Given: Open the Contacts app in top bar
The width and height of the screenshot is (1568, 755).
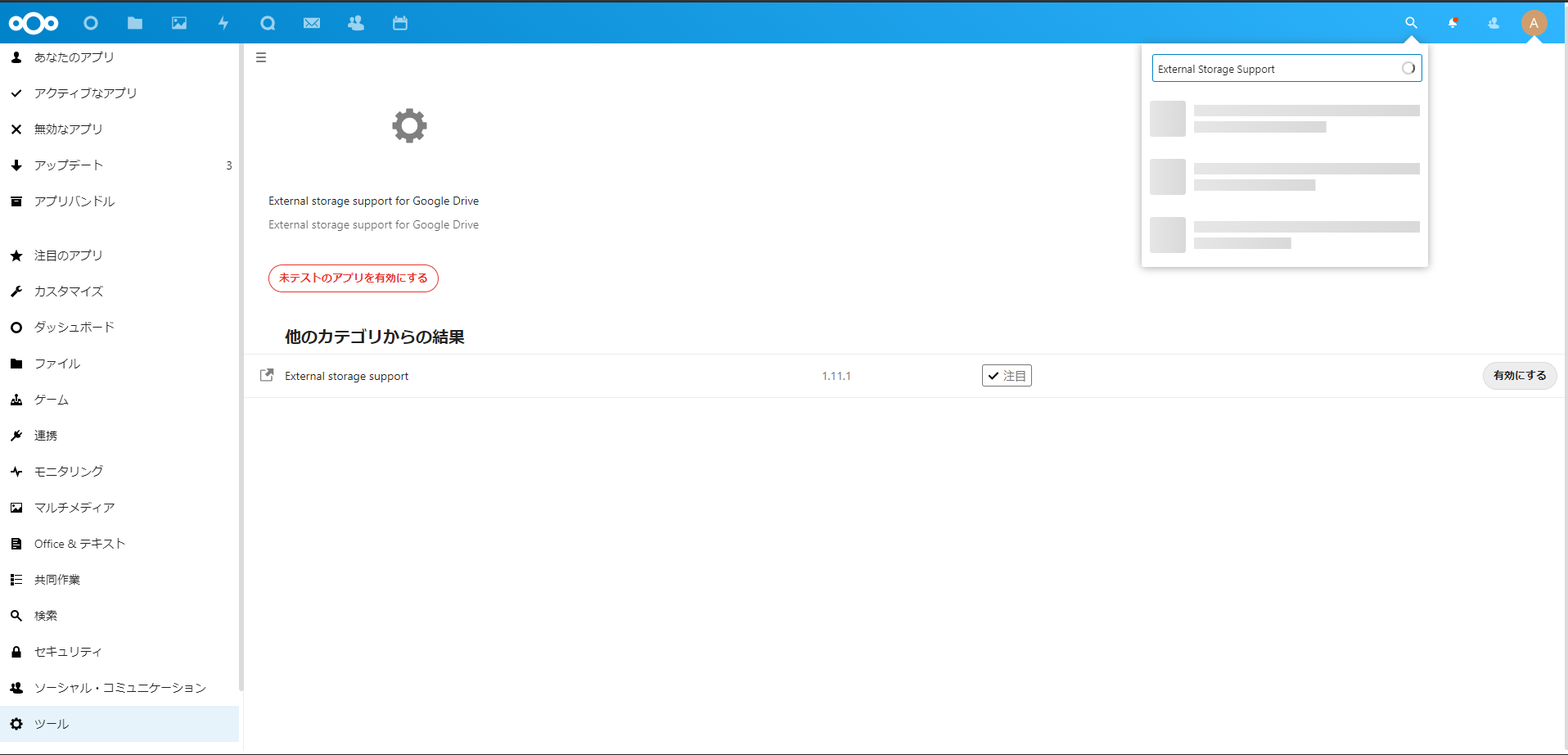Looking at the screenshot, I should click(356, 23).
